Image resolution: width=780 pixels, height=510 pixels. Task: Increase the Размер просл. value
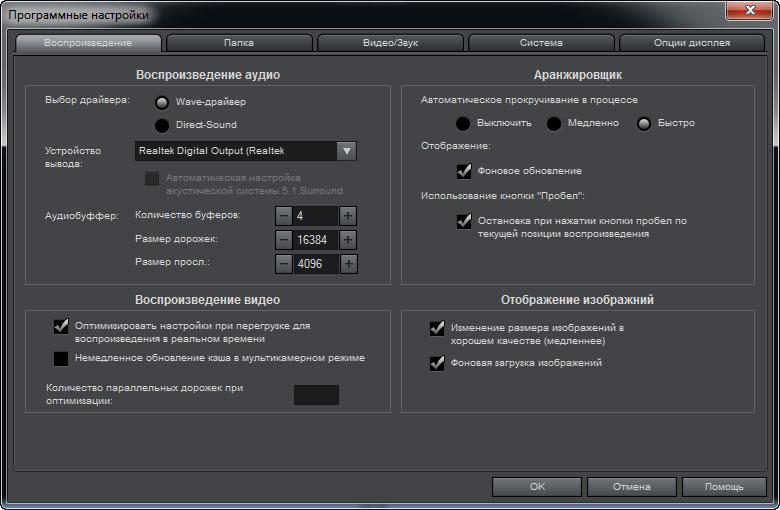[x=348, y=264]
